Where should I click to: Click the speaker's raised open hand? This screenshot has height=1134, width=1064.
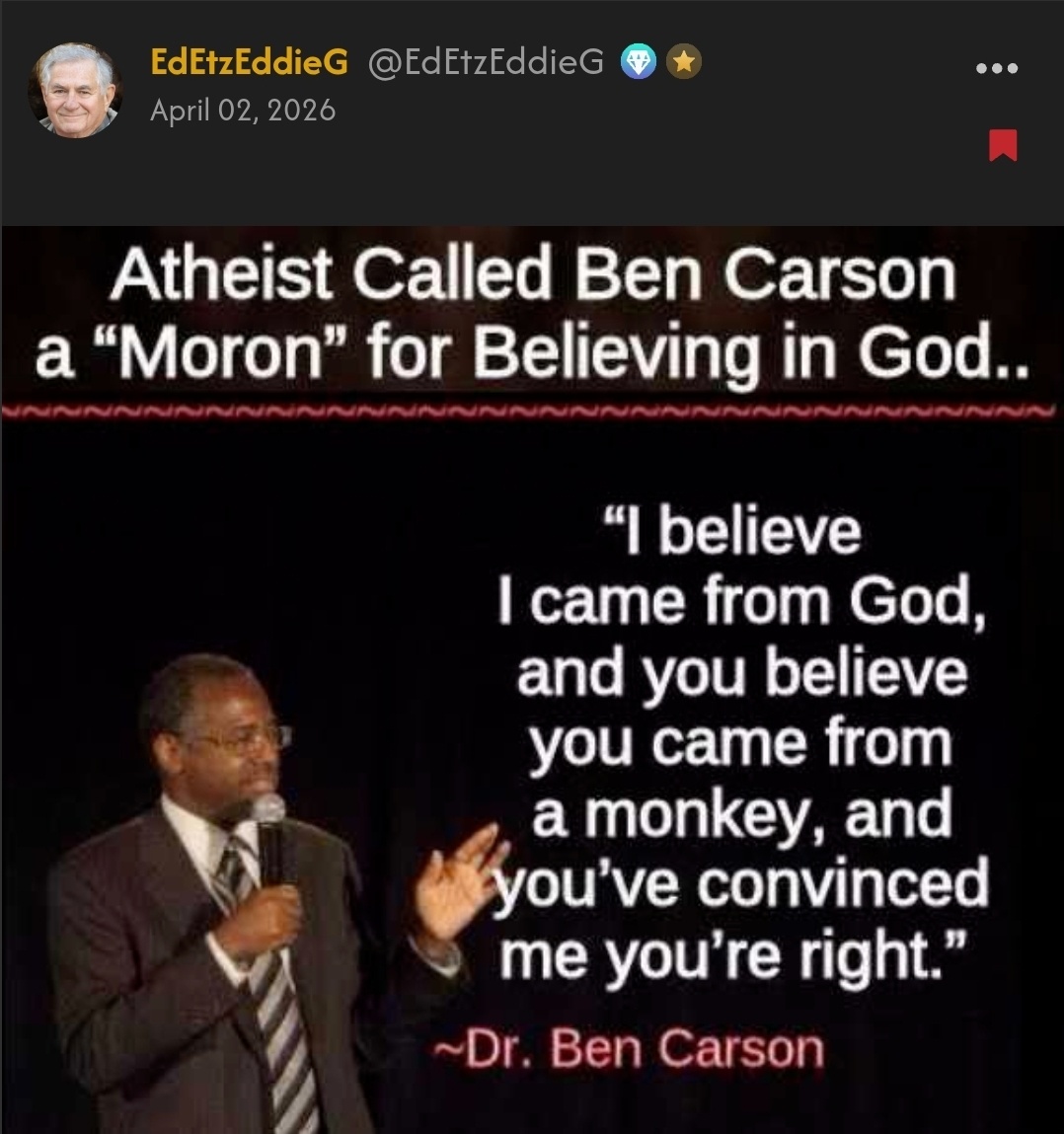458,882
